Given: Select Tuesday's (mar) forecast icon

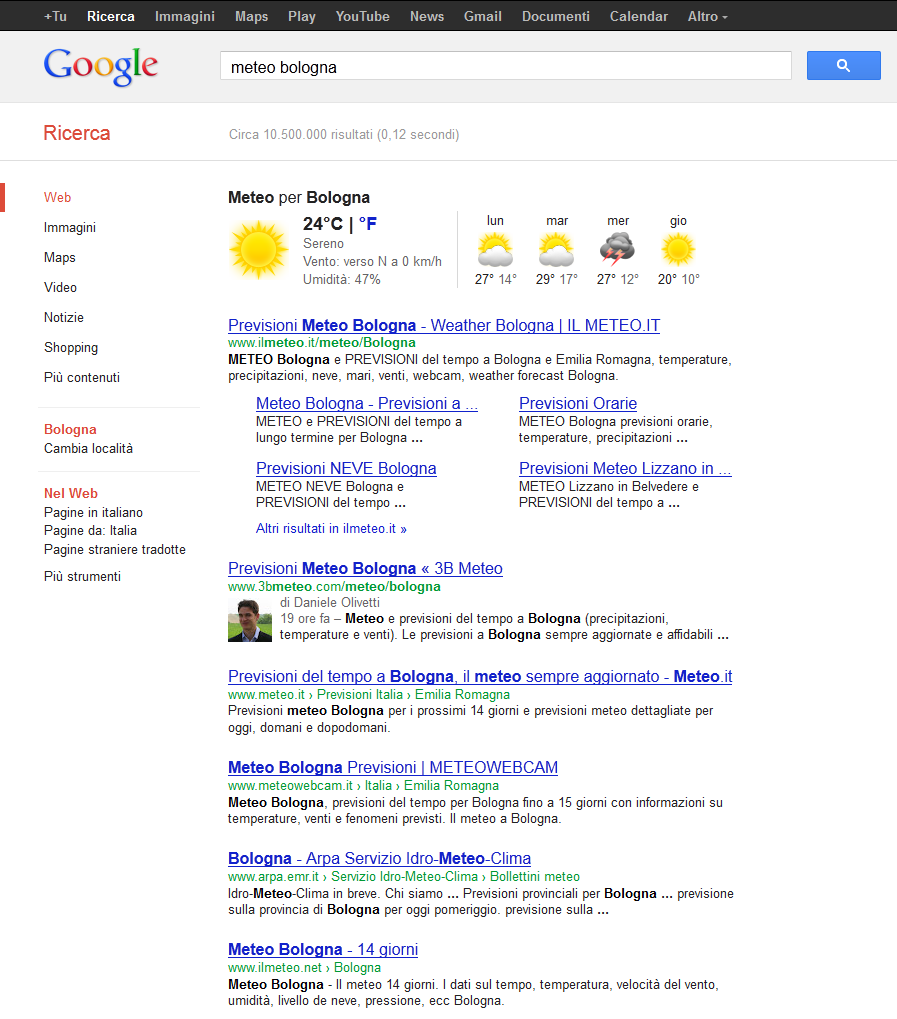Looking at the screenshot, I should pos(556,249).
